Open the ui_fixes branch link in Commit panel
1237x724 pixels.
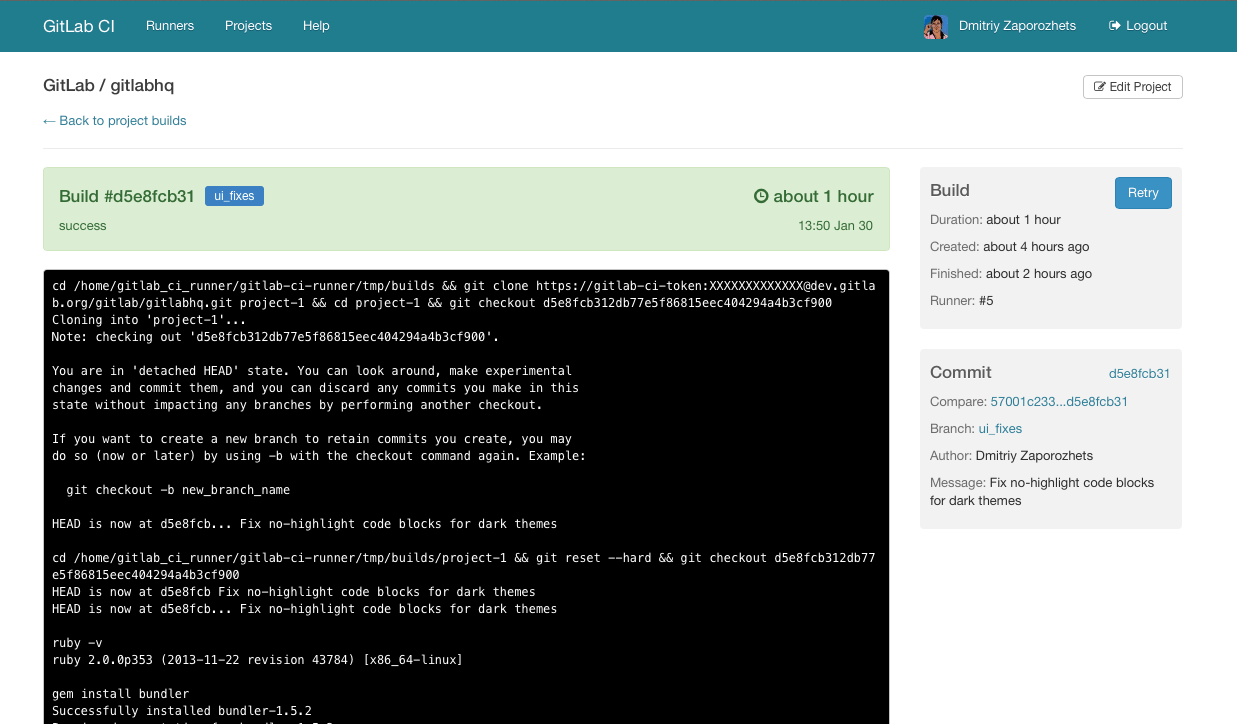click(1000, 429)
